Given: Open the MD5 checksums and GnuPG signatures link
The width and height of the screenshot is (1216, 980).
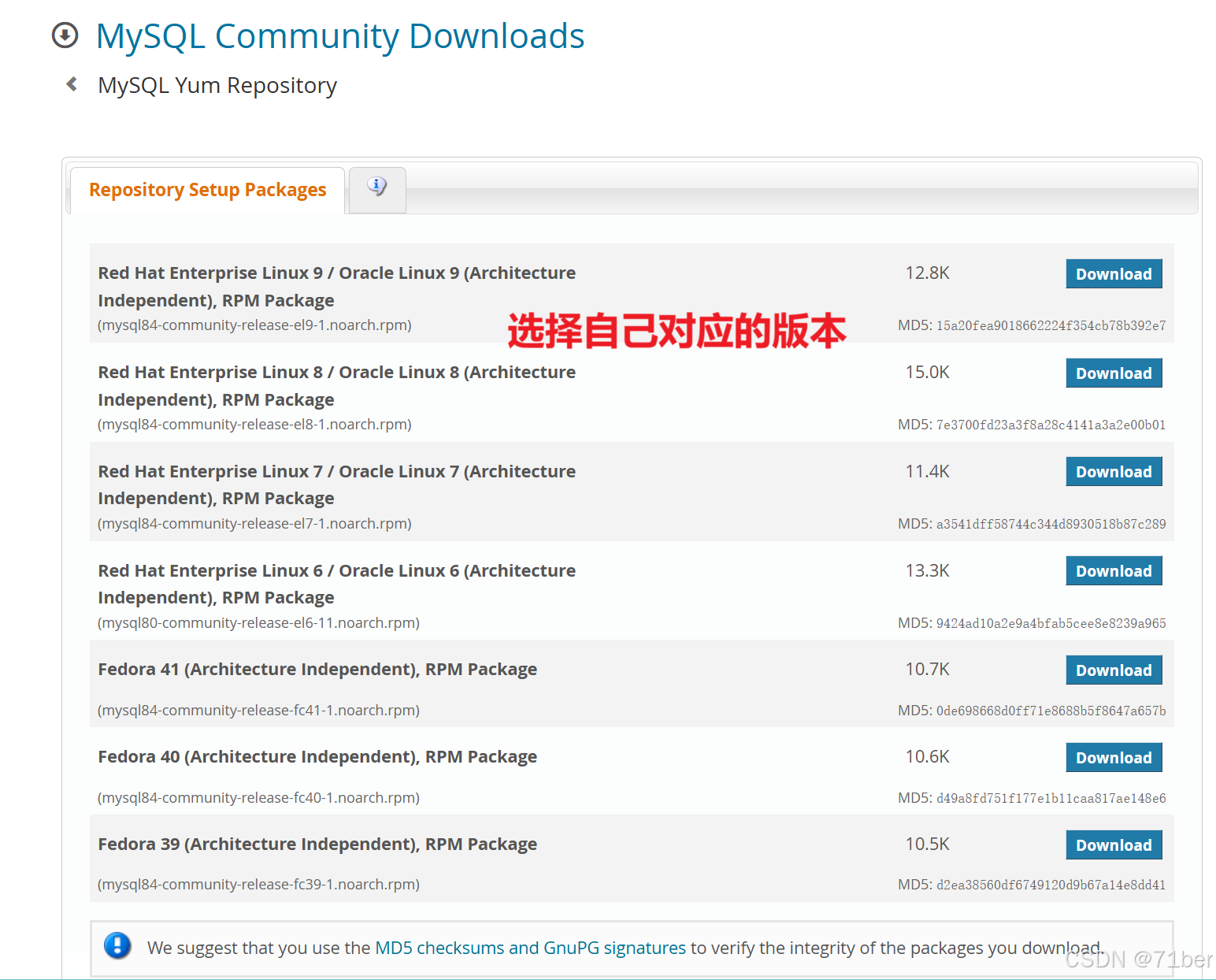Looking at the screenshot, I should point(530,948).
